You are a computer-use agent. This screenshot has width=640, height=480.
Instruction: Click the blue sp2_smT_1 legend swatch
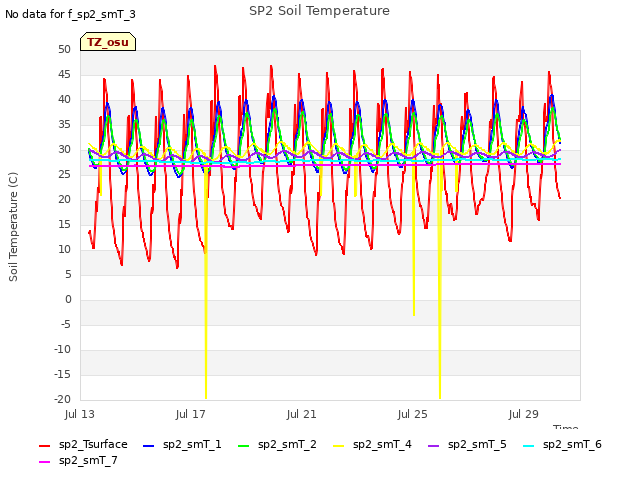(149, 446)
